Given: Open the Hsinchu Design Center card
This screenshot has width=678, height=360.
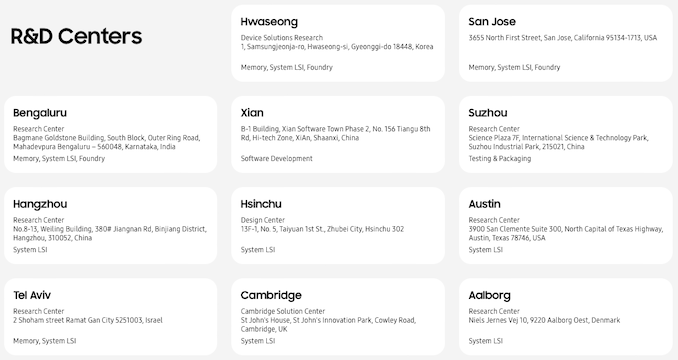Looking at the screenshot, I should point(338,226).
